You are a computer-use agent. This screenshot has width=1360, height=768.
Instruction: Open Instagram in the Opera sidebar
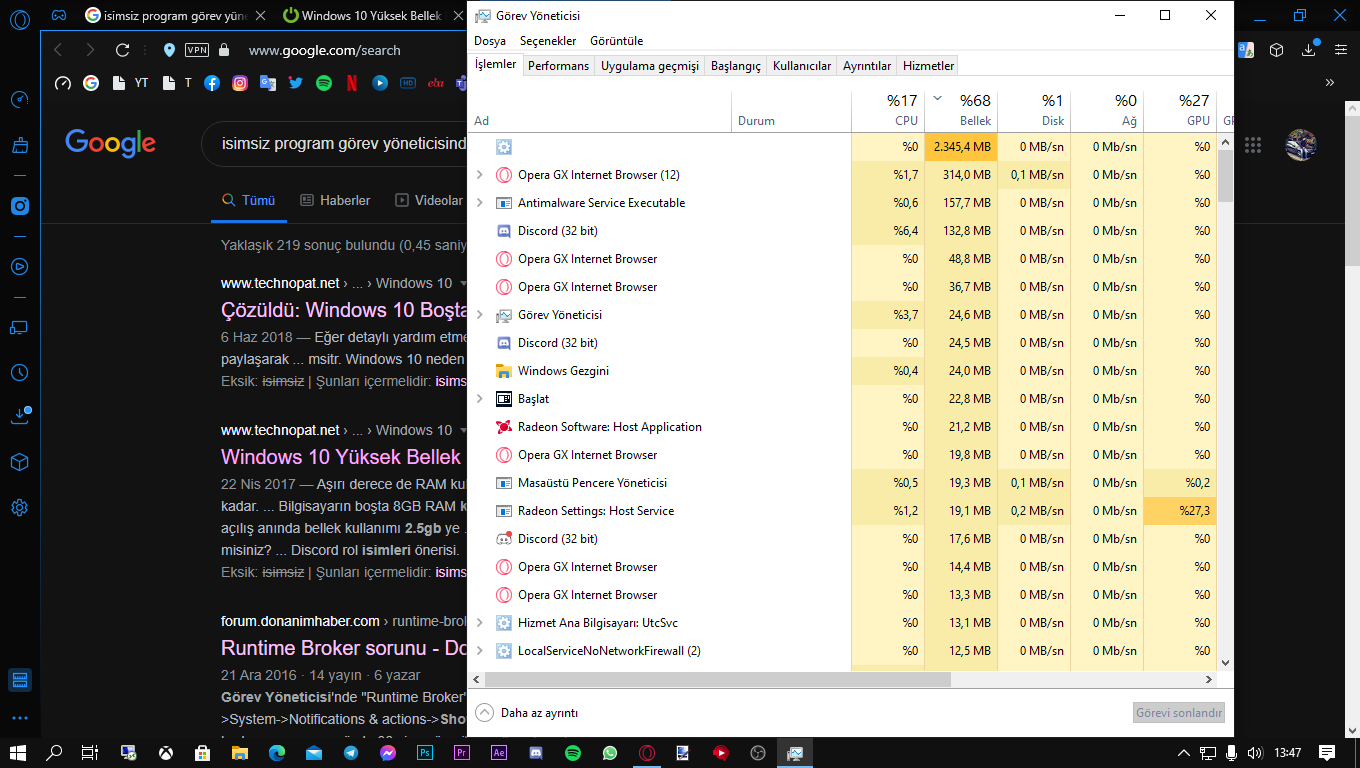[x=19, y=207]
